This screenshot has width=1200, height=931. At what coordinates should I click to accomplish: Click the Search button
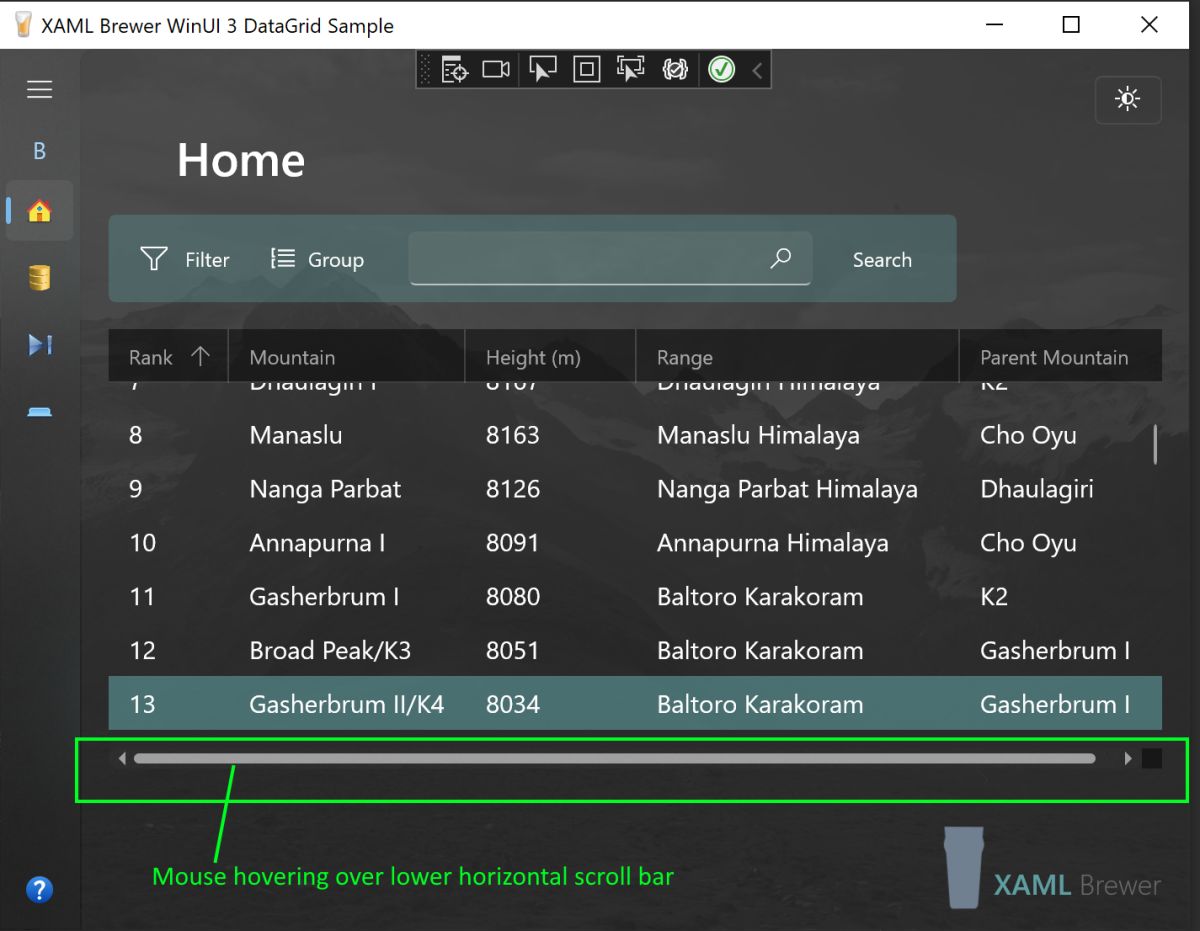(882, 260)
